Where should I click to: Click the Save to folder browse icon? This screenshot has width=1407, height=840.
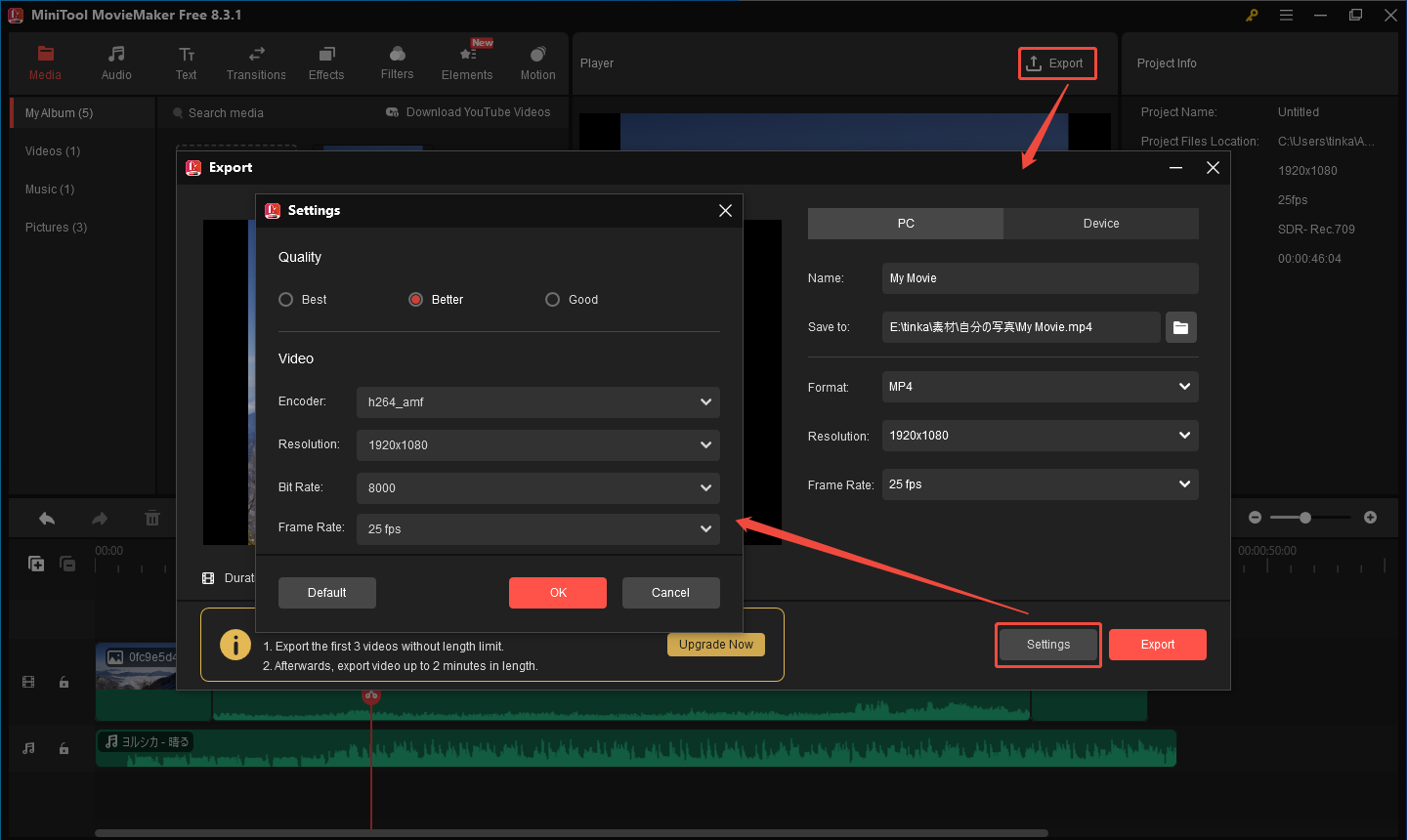[x=1180, y=327]
